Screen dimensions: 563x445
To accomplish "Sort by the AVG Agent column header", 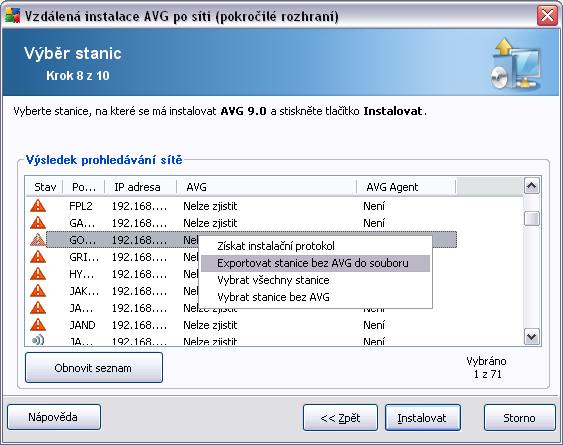I will coord(406,187).
